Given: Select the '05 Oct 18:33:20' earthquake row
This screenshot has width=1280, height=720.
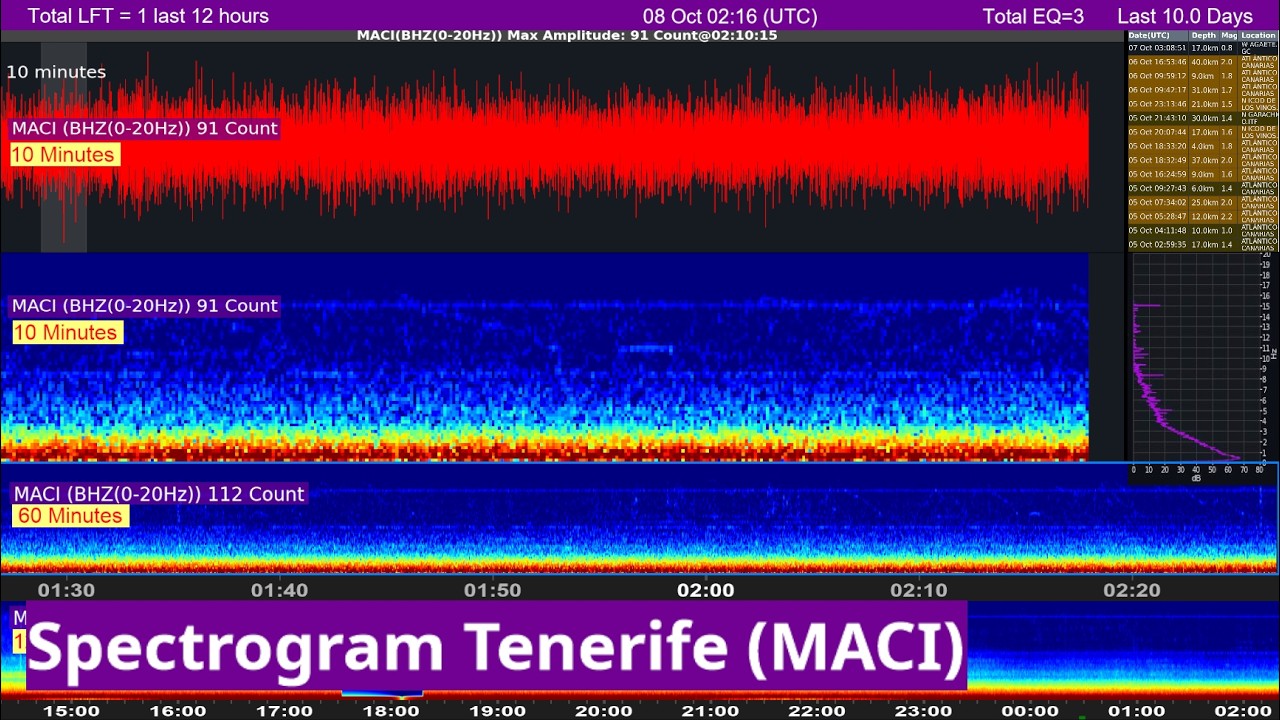Looking at the screenshot, I should pos(1203,146).
